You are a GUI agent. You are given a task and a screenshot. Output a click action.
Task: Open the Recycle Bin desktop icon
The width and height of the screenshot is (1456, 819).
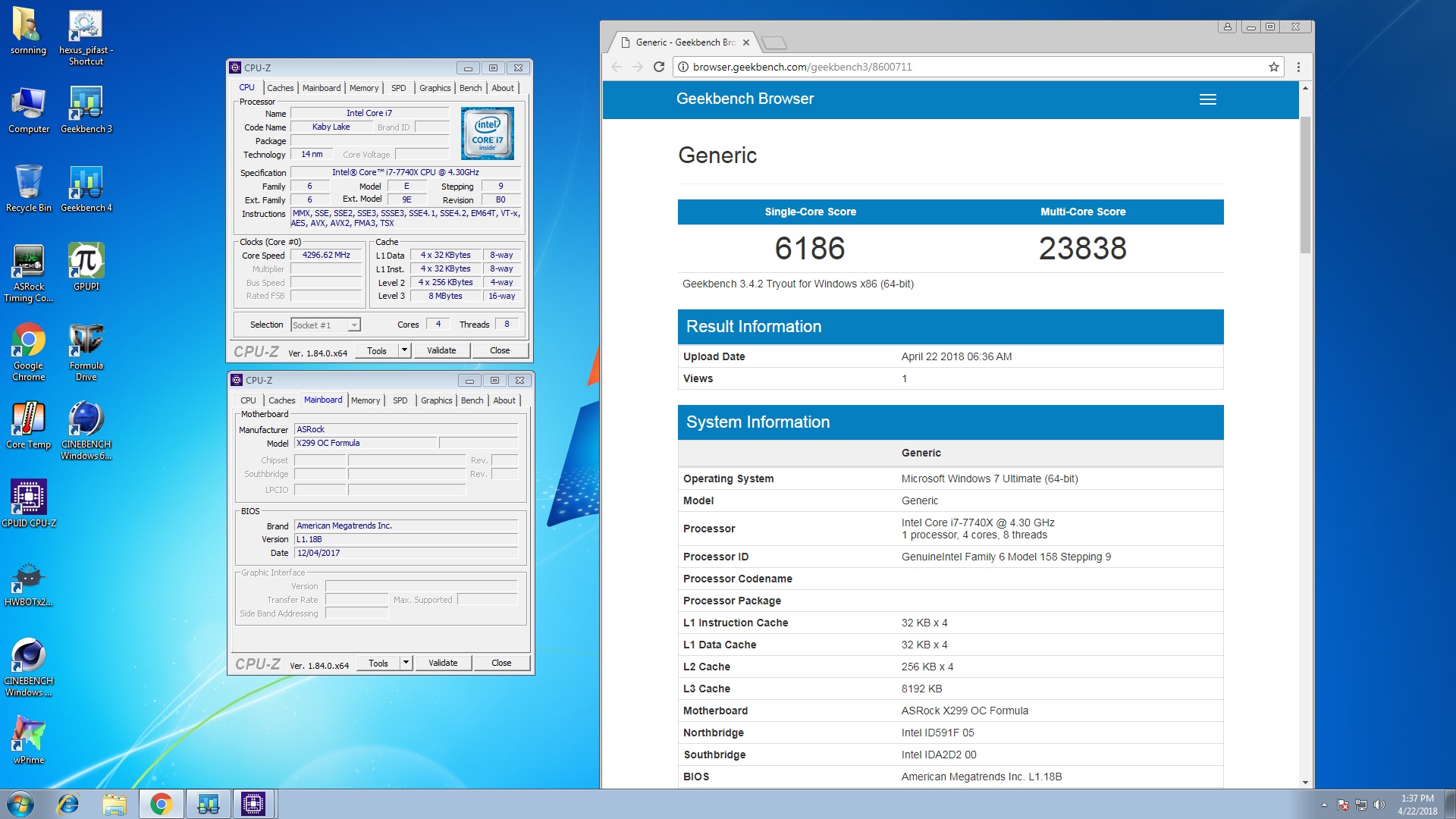click(29, 190)
